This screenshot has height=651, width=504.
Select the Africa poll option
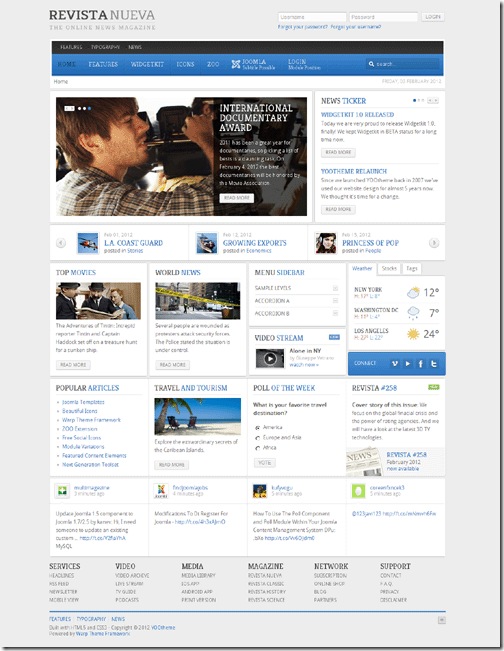[257, 448]
